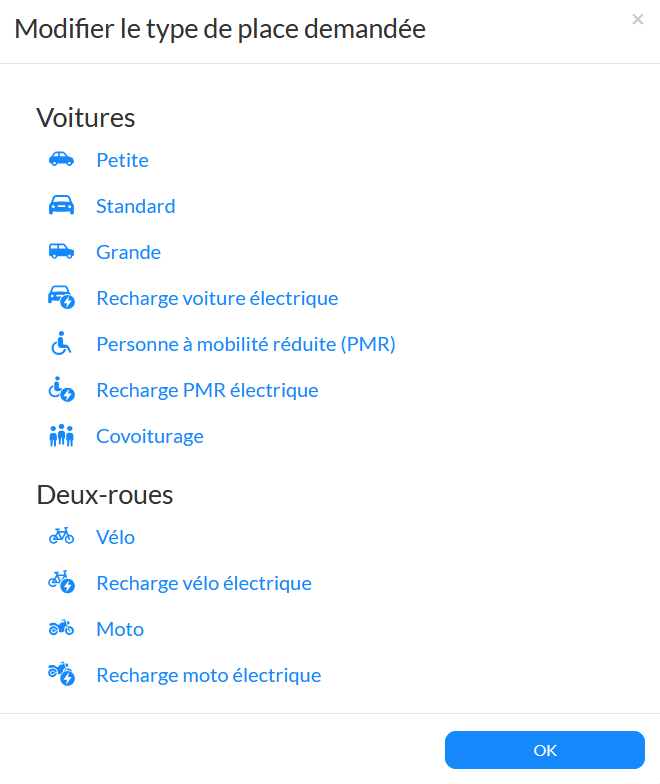Choose Personne à mobilité réduite (PMR)
This screenshot has width=660, height=784.
tap(246, 344)
